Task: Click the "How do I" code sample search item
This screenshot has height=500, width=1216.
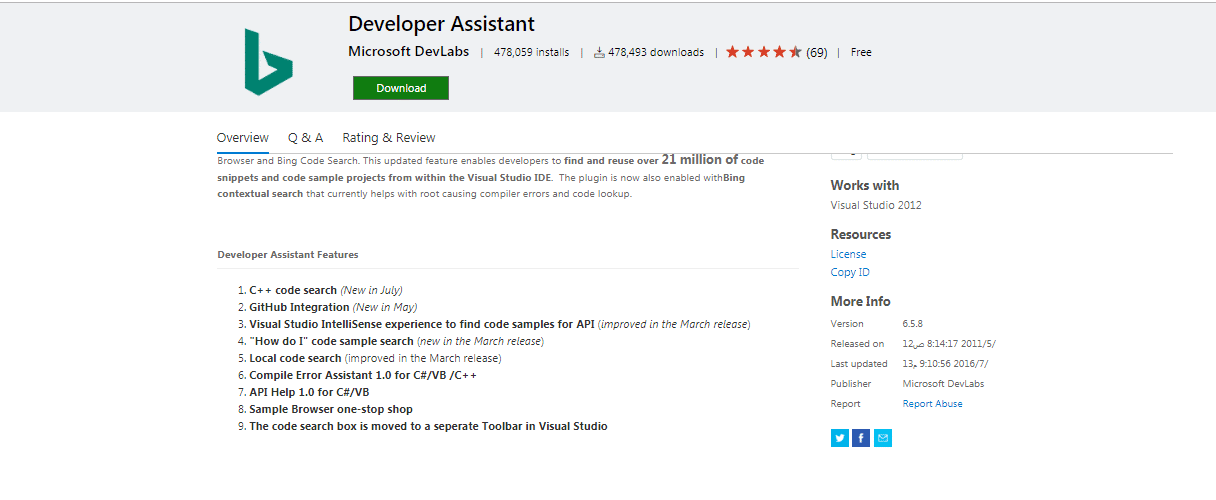Action: pyautogui.click(x=396, y=341)
